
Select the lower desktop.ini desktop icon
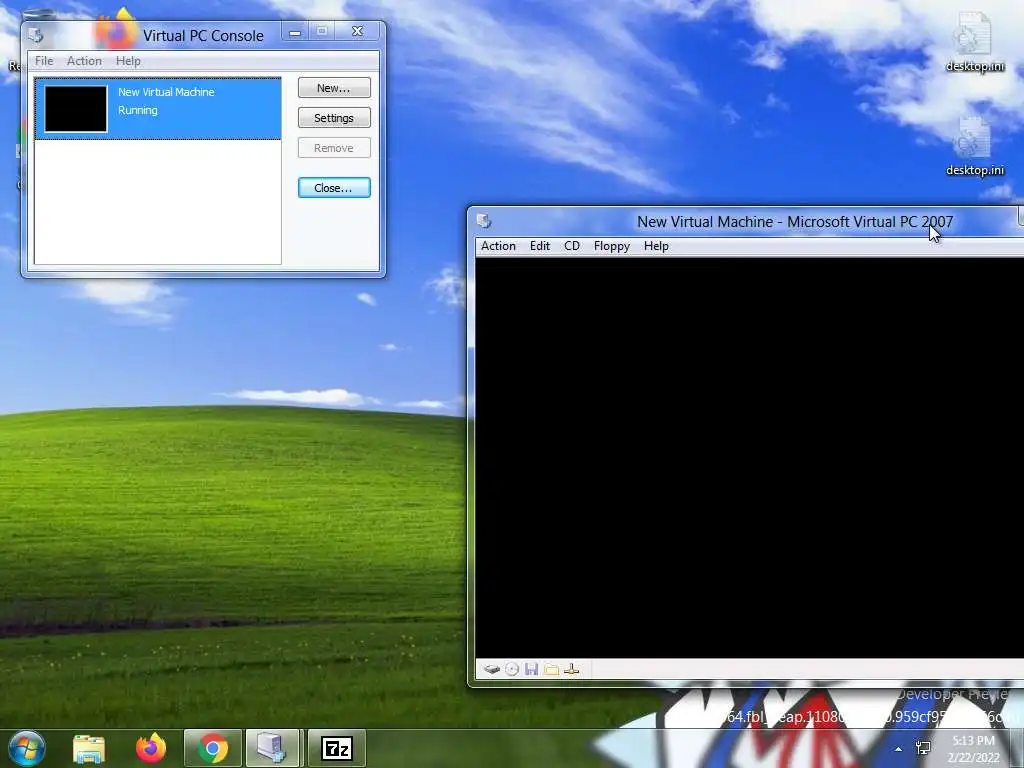tap(974, 146)
